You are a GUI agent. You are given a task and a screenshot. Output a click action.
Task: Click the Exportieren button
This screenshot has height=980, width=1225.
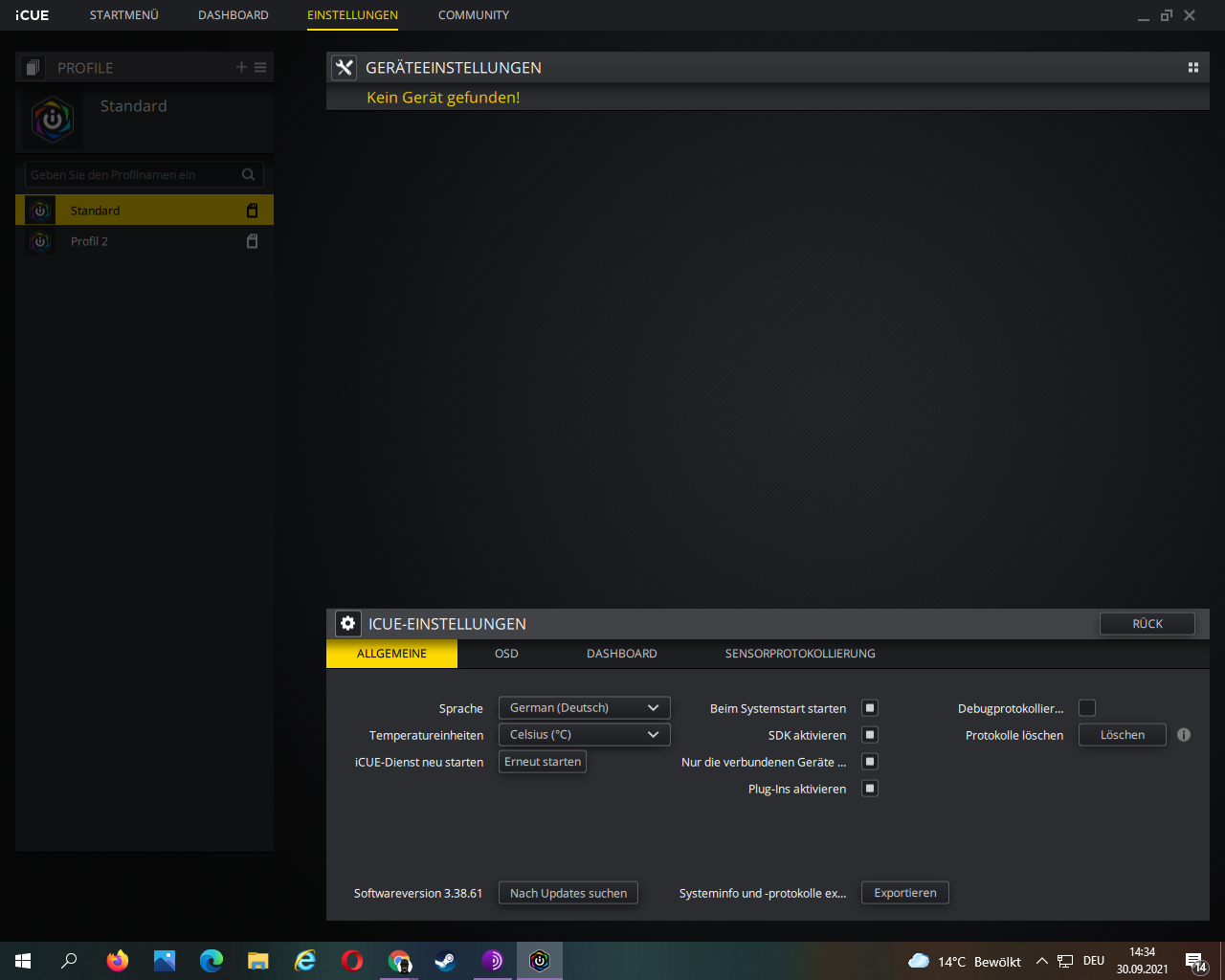coord(905,893)
